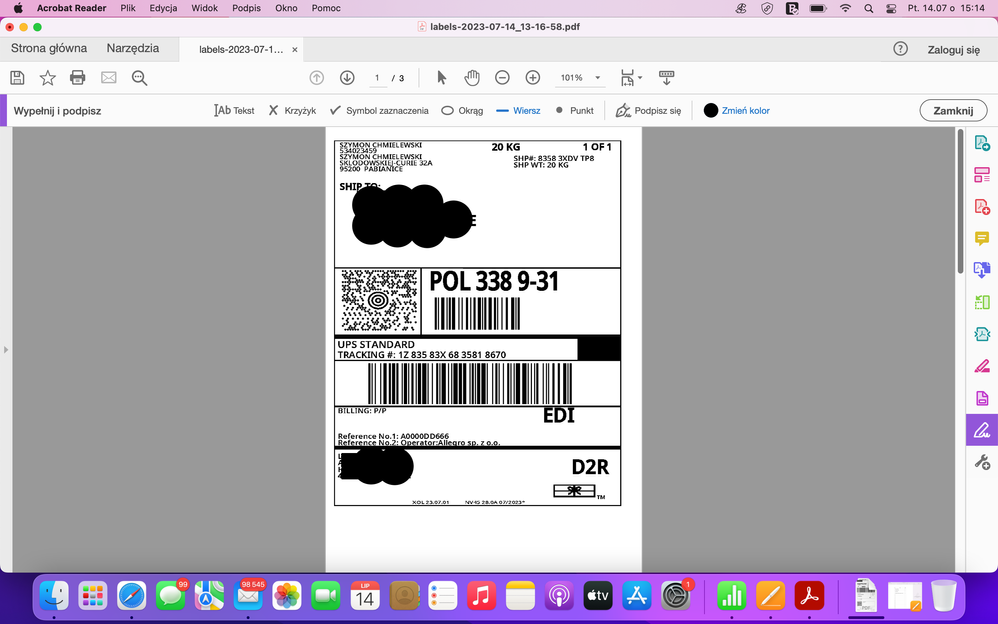Click the page number input field
Screen dimensions: 998x624
click(377, 78)
